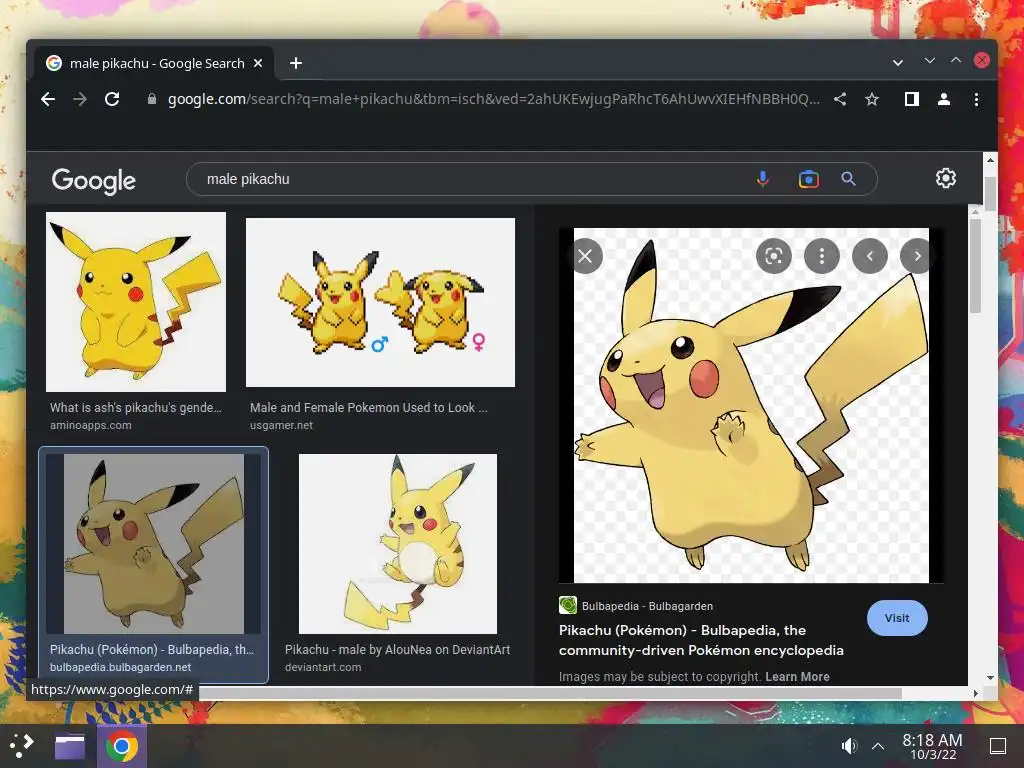1024x768 pixels.
Task: Open the male and female Pokemon sprite thumbnail
Action: click(380, 302)
